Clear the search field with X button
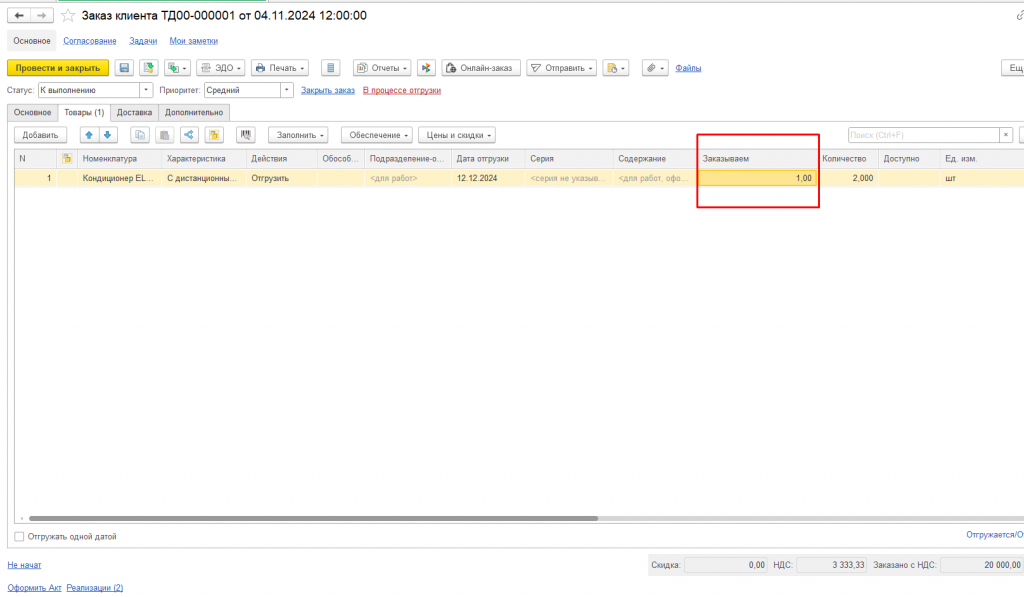Screen dimensions: 1024x597 point(1006,135)
